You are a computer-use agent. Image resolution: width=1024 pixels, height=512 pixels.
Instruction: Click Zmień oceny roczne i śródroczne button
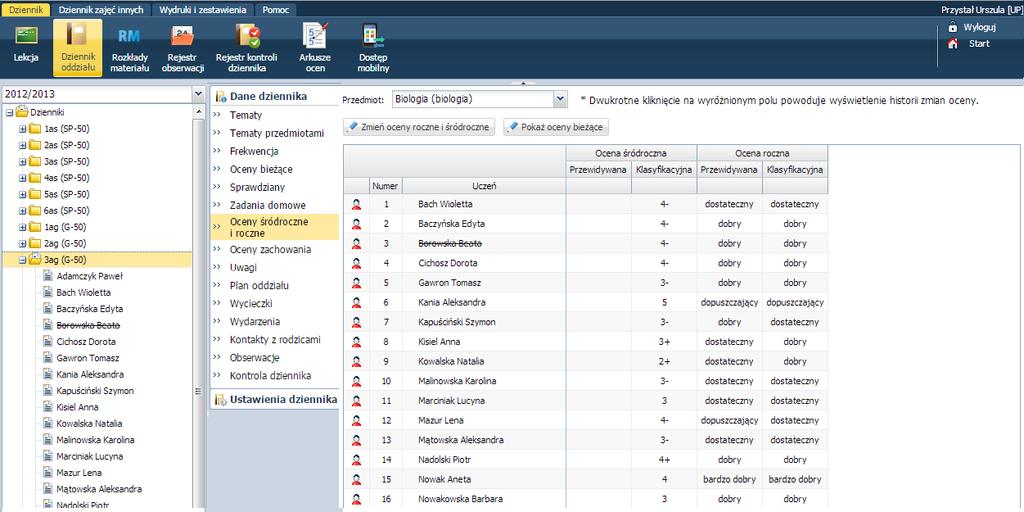click(x=419, y=127)
